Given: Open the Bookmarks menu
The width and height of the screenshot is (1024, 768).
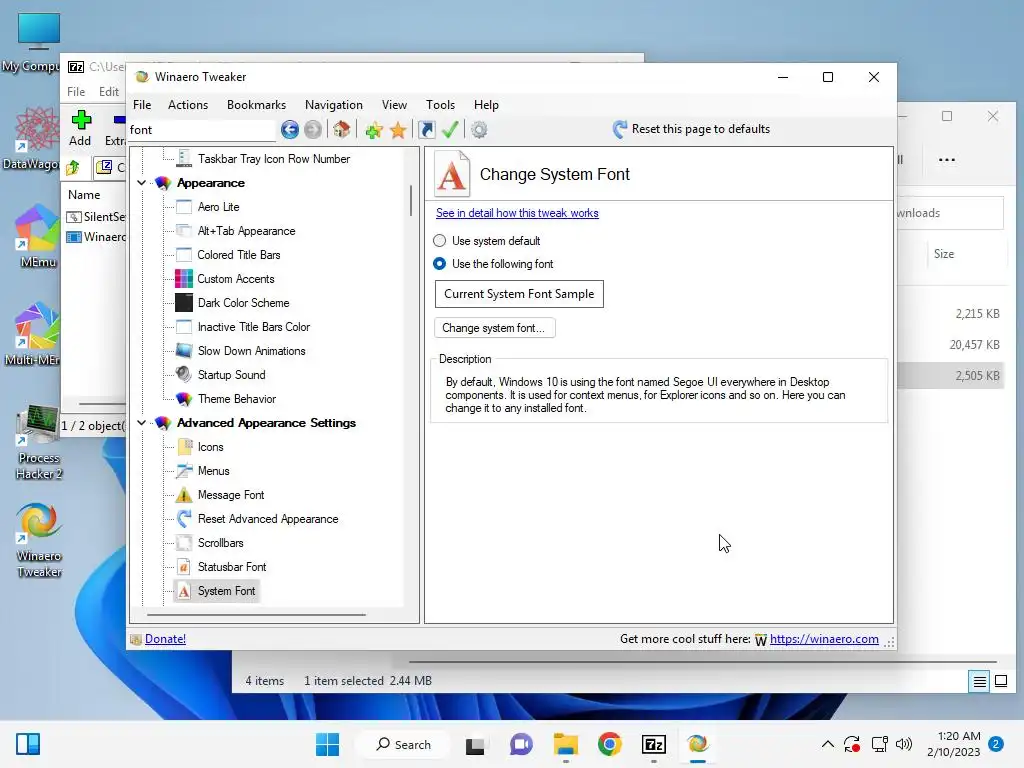Looking at the screenshot, I should [256, 105].
